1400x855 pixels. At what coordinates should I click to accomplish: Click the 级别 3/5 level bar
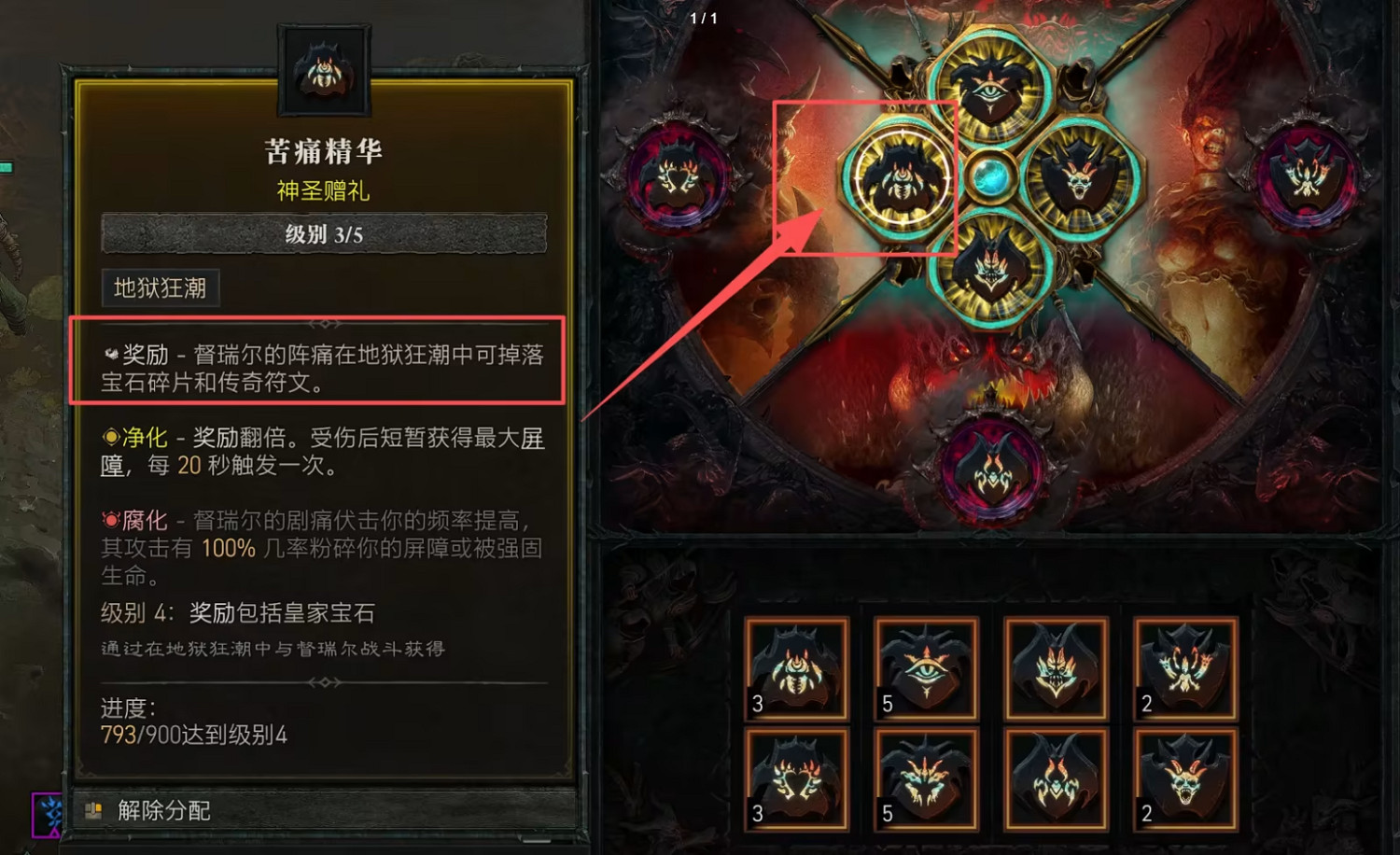(x=324, y=234)
